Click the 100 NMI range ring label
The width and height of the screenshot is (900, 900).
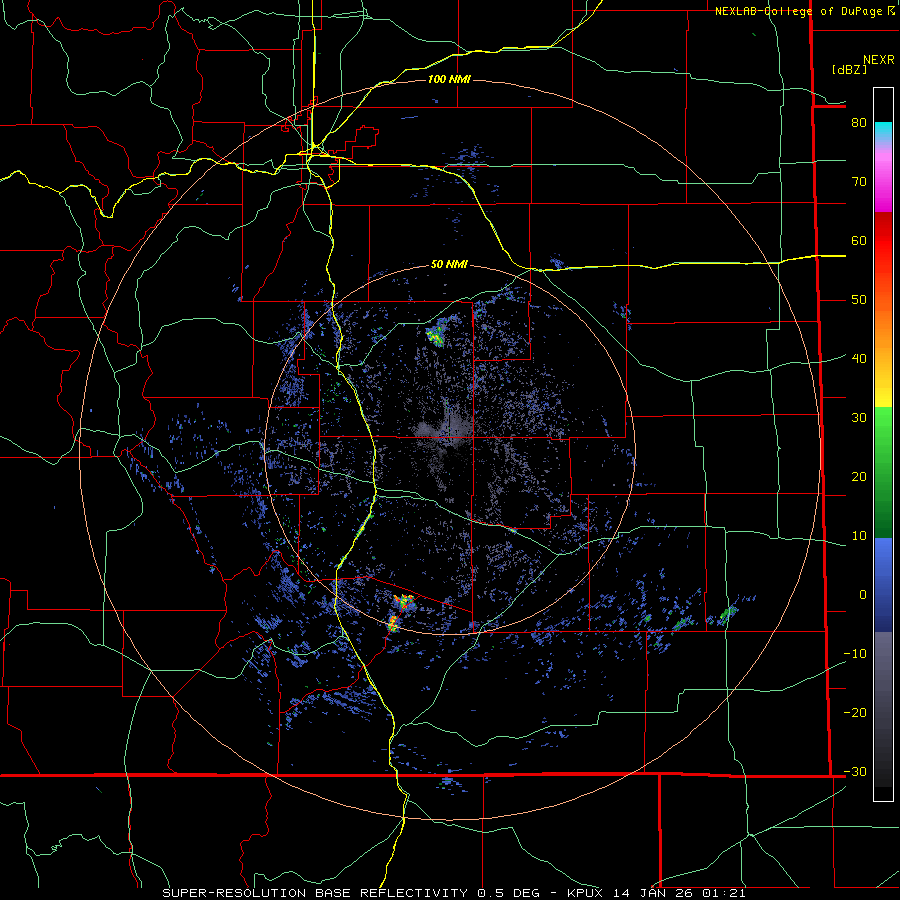[449, 79]
